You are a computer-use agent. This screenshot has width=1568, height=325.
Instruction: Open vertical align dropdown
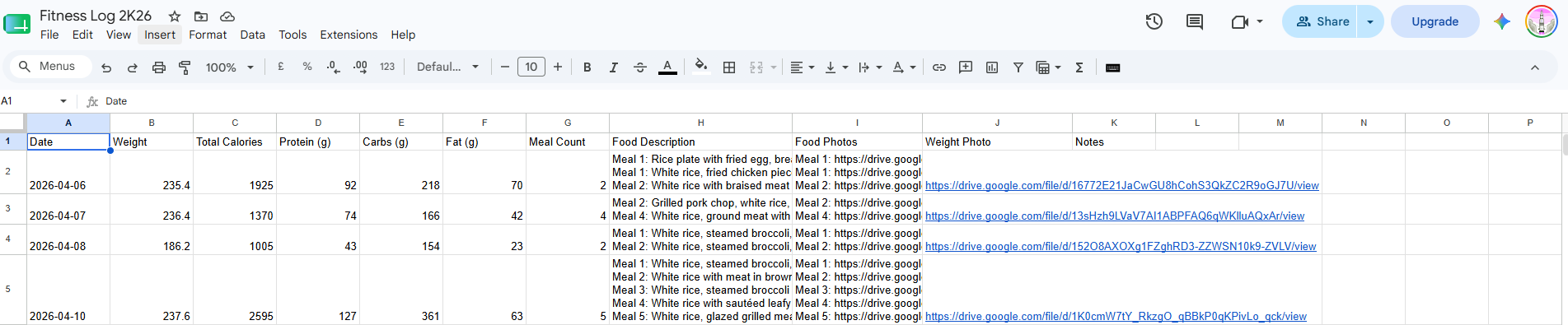836,67
